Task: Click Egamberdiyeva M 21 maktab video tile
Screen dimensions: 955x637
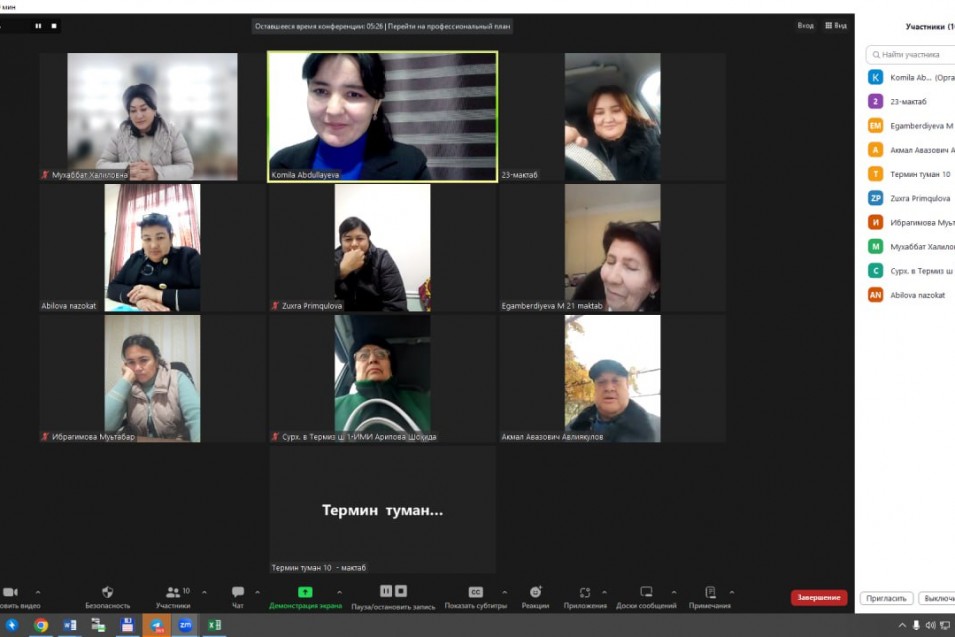Action: click(x=613, y=248)
